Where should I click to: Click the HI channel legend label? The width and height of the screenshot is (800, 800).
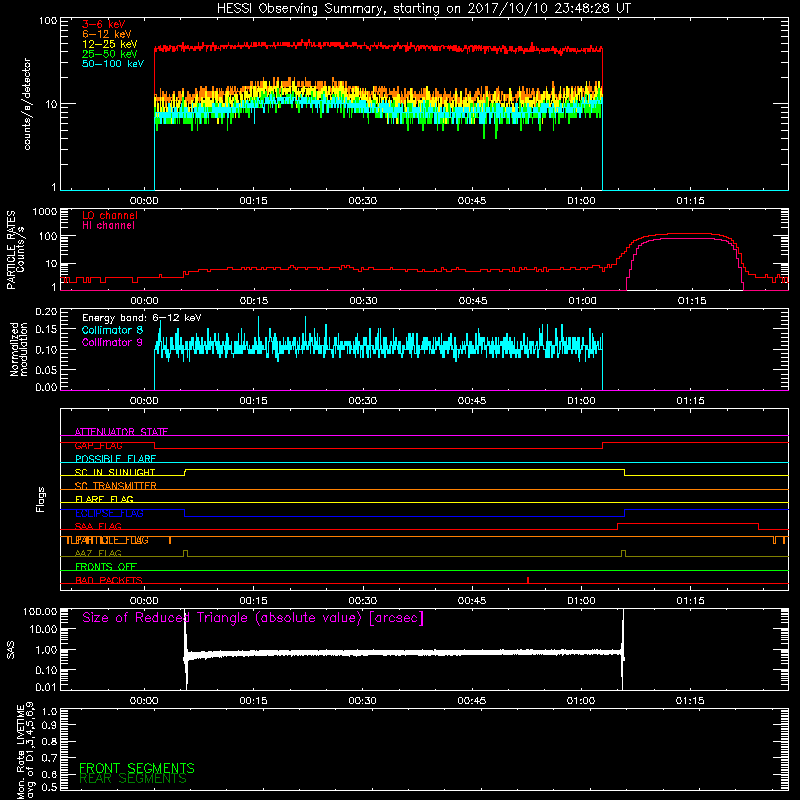108,226
